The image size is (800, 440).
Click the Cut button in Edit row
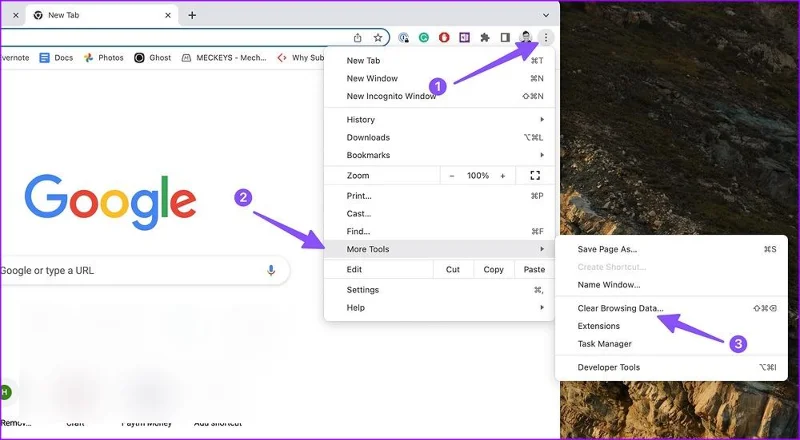[x=453, y=270]
